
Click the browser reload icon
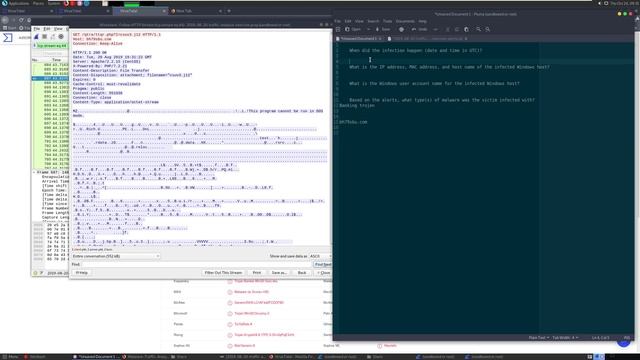(21, 20)
